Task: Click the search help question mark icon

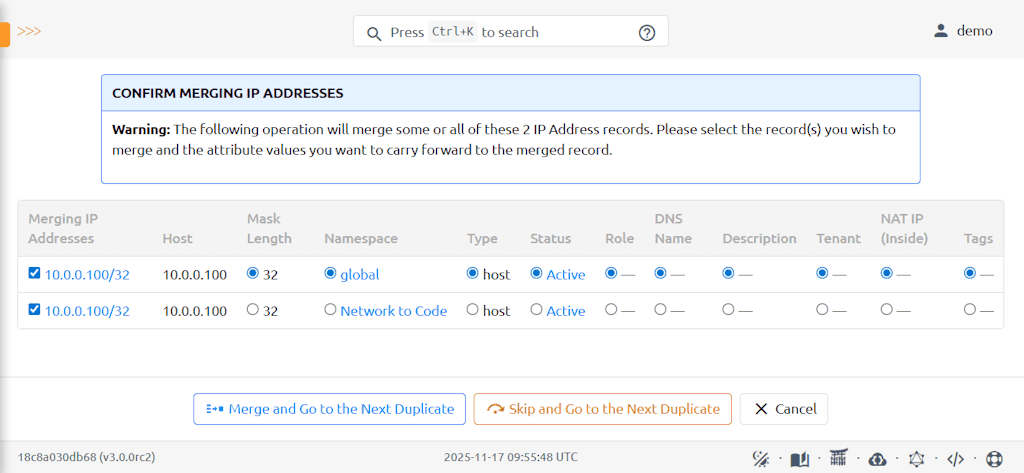Action: (647, 33)
